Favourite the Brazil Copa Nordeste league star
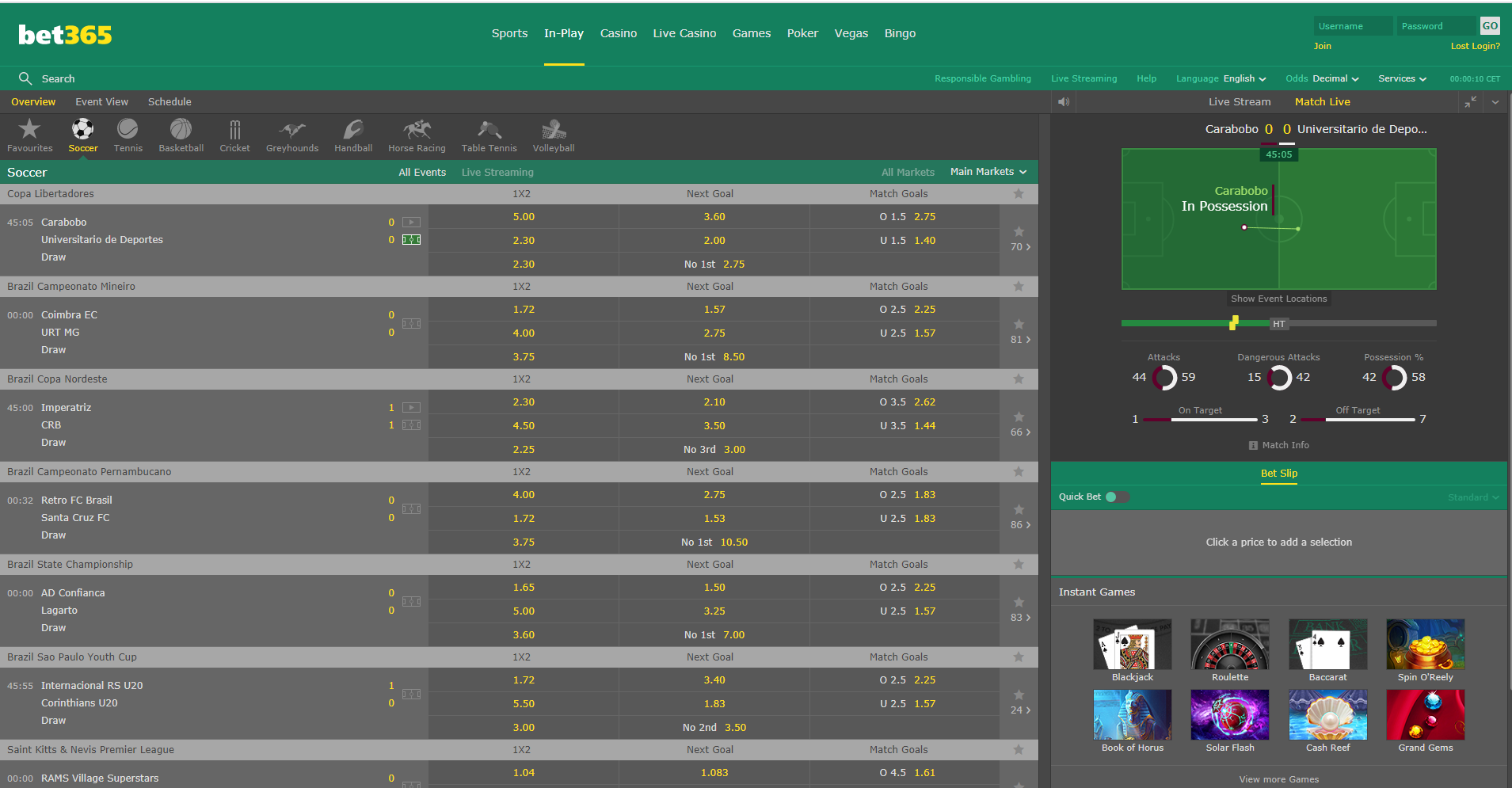The image size is (1512, 788). pyautogui.click(x=1019, y=379)
